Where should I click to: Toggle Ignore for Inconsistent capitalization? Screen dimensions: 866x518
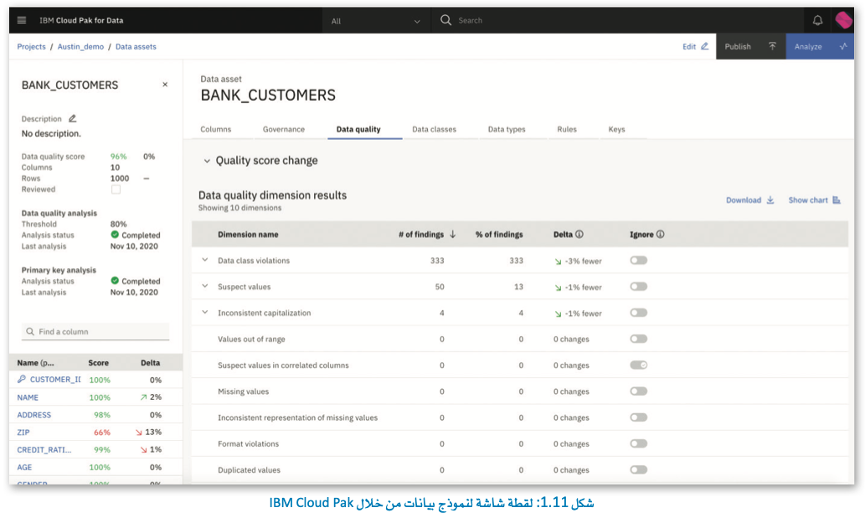coord(638,313)
